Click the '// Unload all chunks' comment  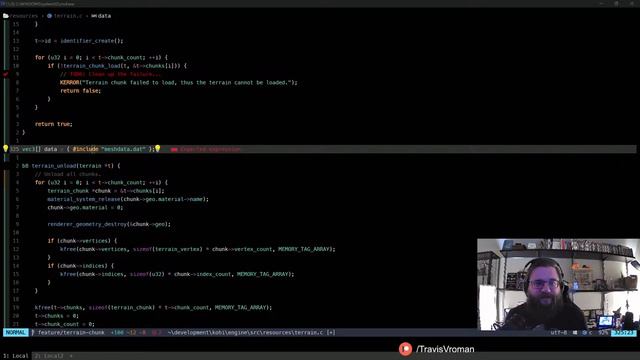(68, 174)
